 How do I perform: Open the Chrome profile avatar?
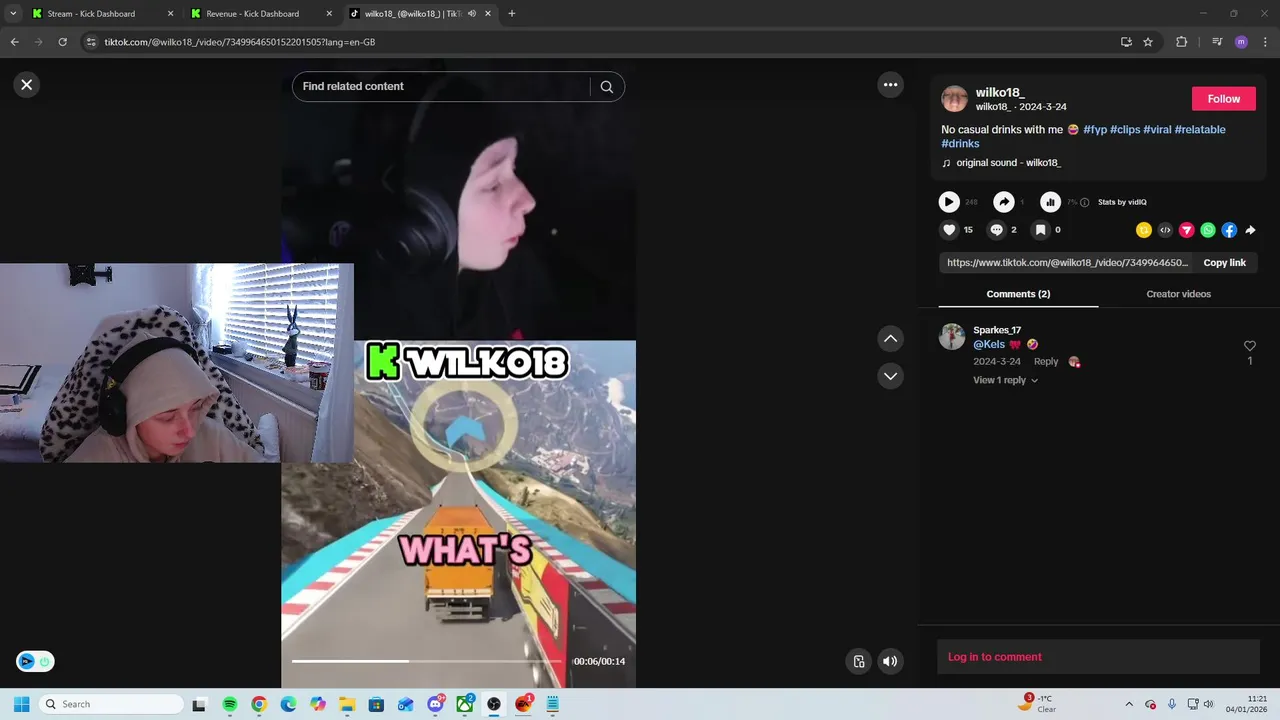tap(1241, 42)
